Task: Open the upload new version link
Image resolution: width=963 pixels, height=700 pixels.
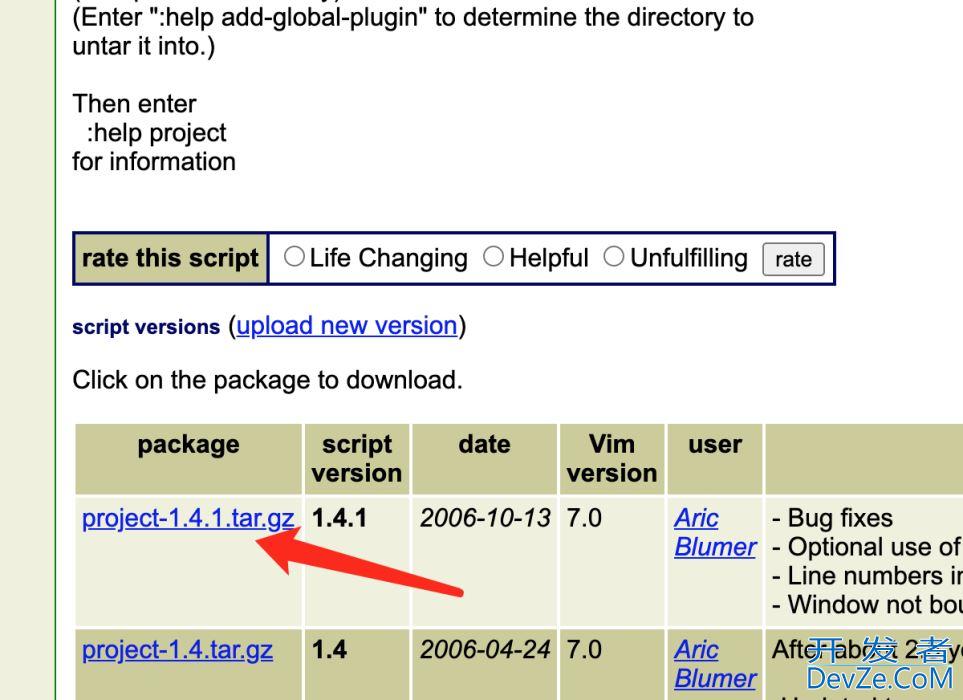Action: [347, 325]
